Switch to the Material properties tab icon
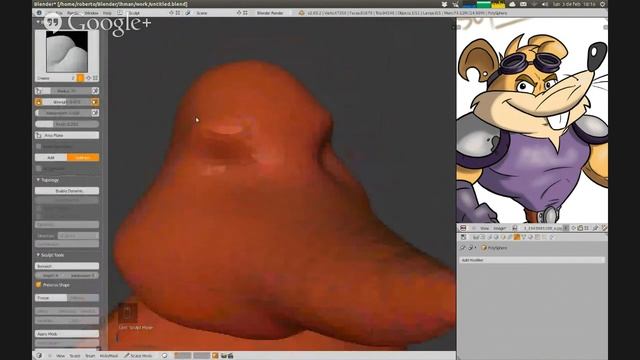Image resolution: width=640 pixels, height=360 pixels. click(x=531, y=237)
